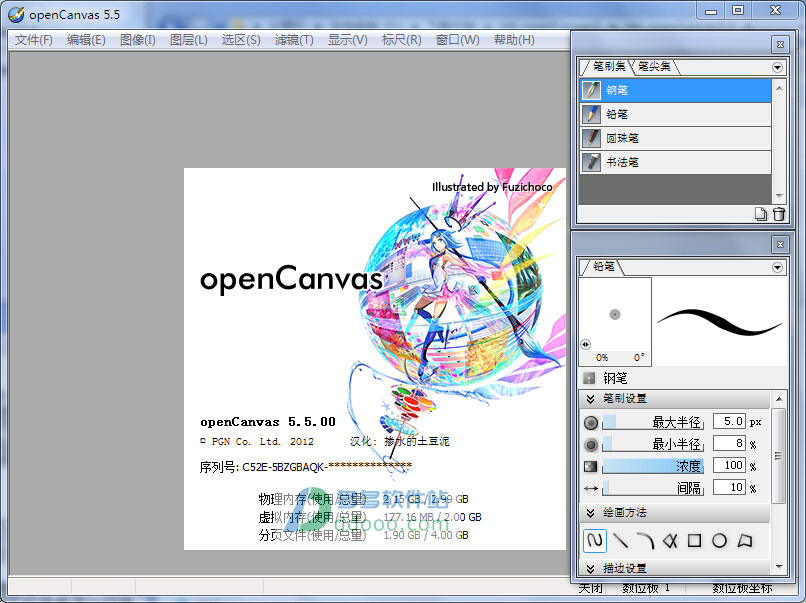Click the brush stroke preview

pyautogui.click(x=719, y=322)
